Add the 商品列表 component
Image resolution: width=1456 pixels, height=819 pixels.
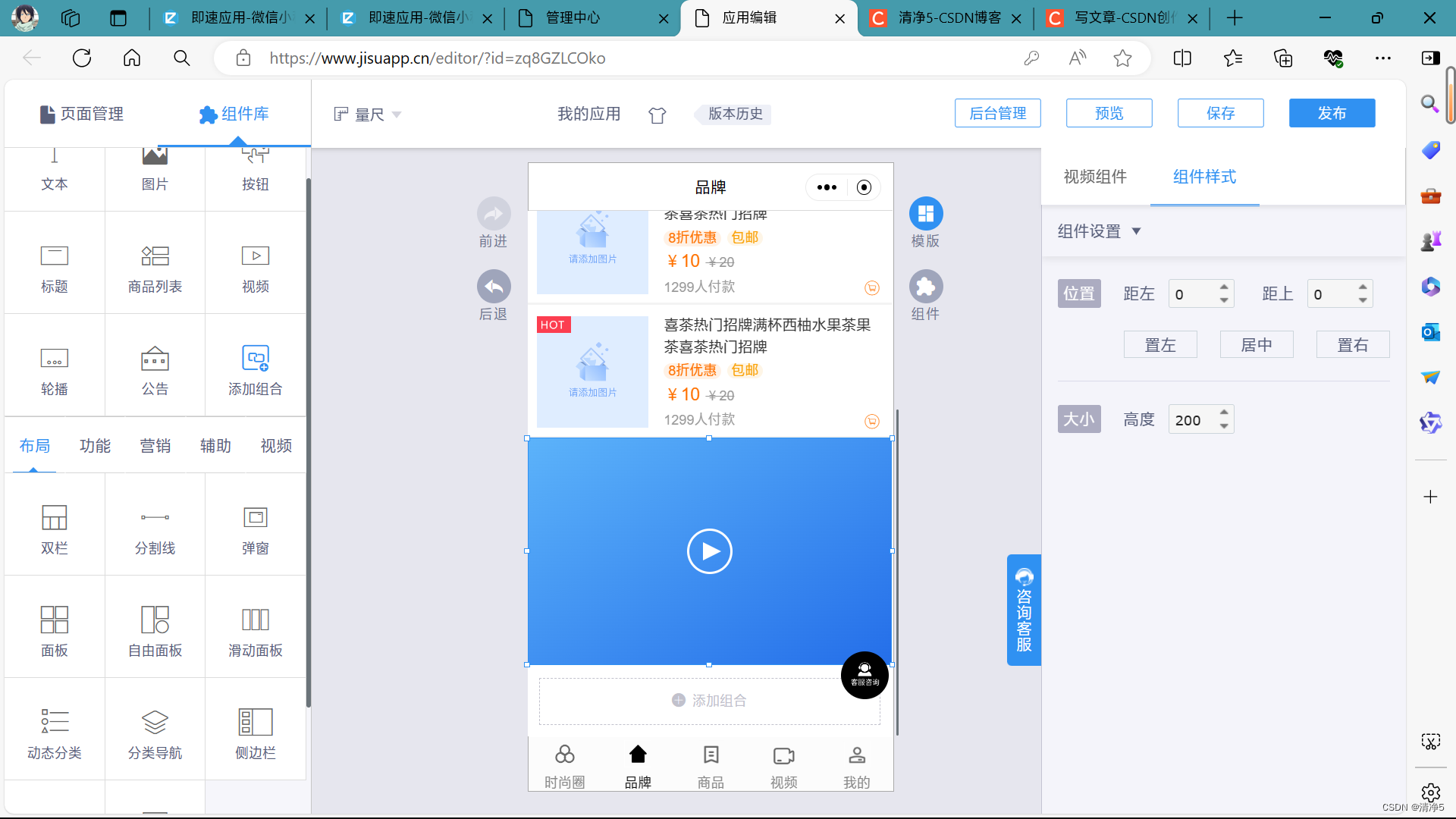[155, 267]
